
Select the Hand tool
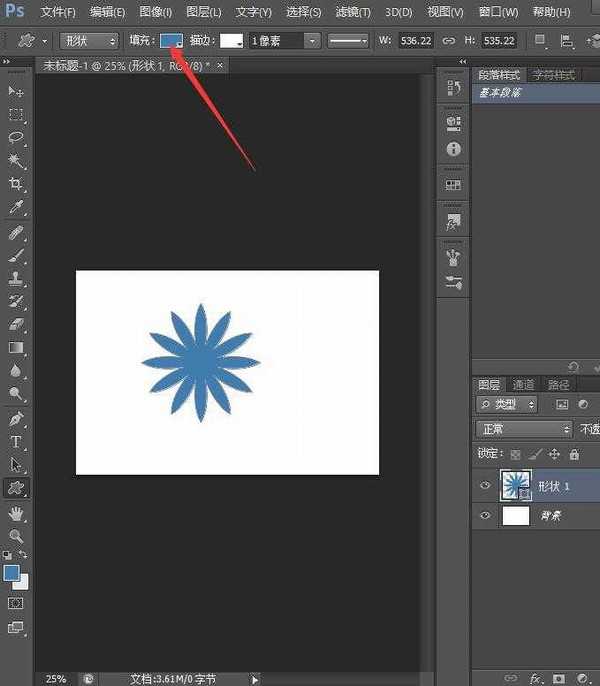pyautogui.click(x=16, y=513)
